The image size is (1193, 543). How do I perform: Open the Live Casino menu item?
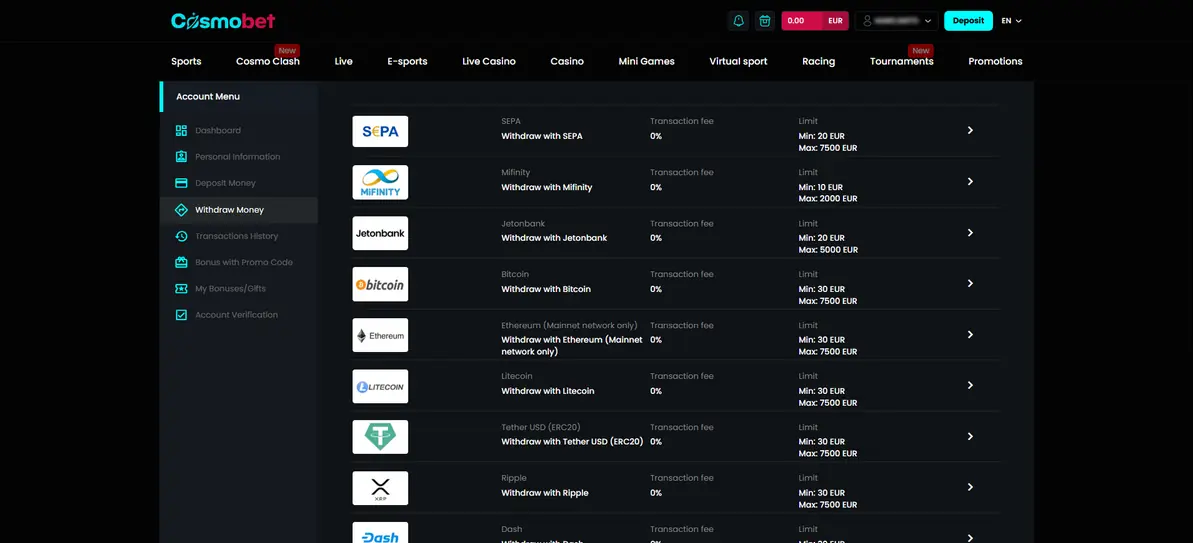point(488,62)
